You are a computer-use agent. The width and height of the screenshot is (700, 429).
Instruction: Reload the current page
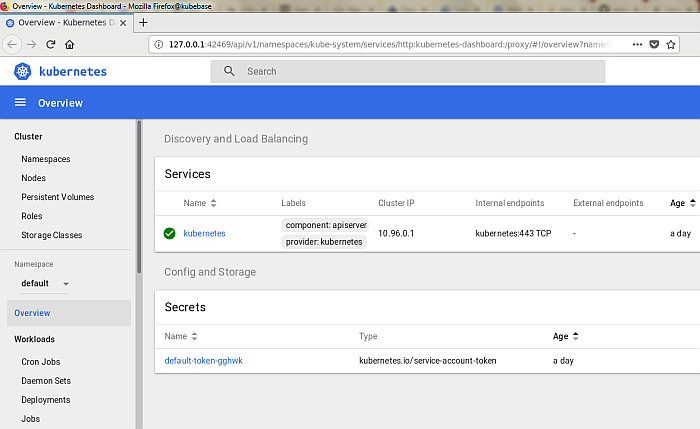(x=50, y=44)
